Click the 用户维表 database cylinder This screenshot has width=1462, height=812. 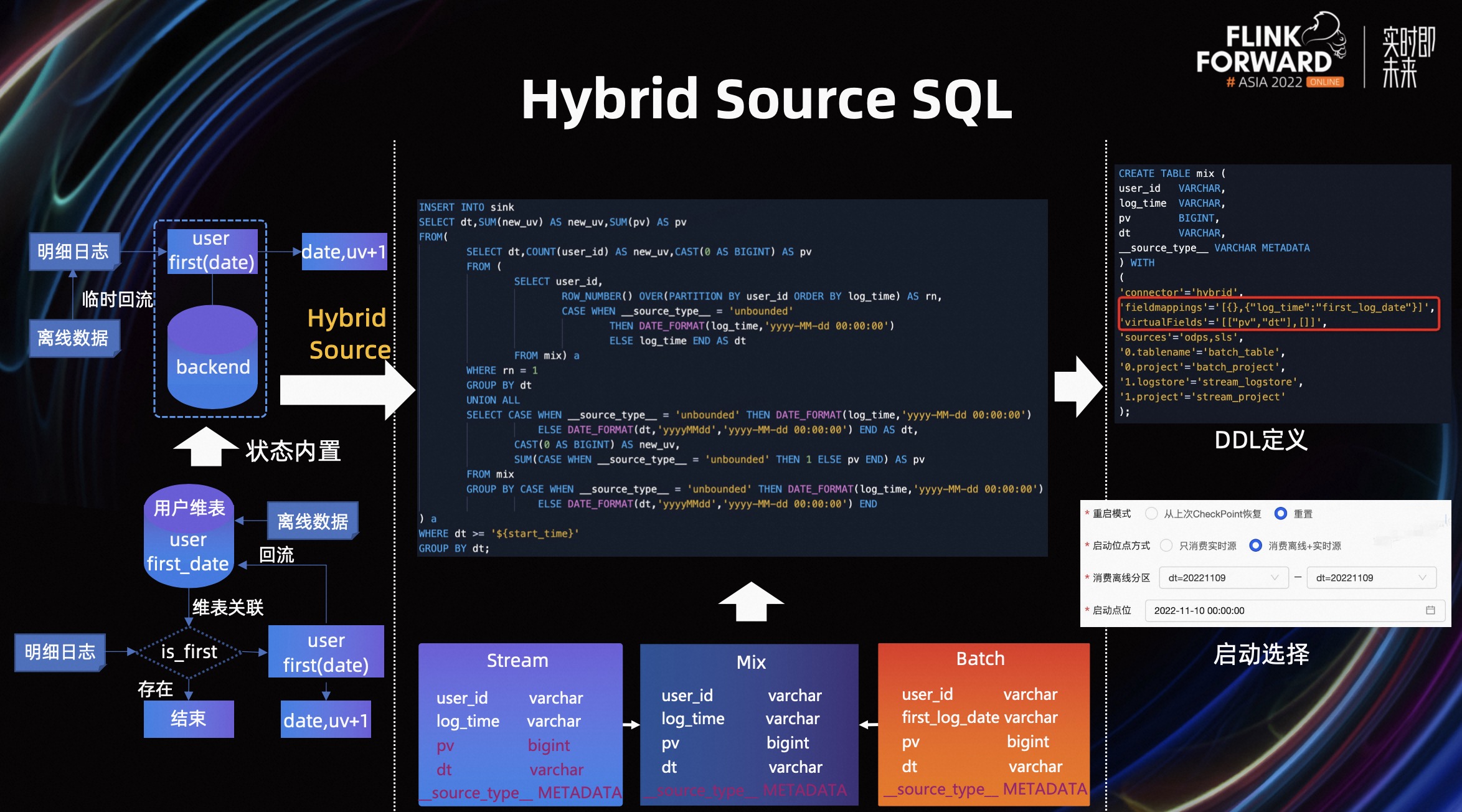189,536
